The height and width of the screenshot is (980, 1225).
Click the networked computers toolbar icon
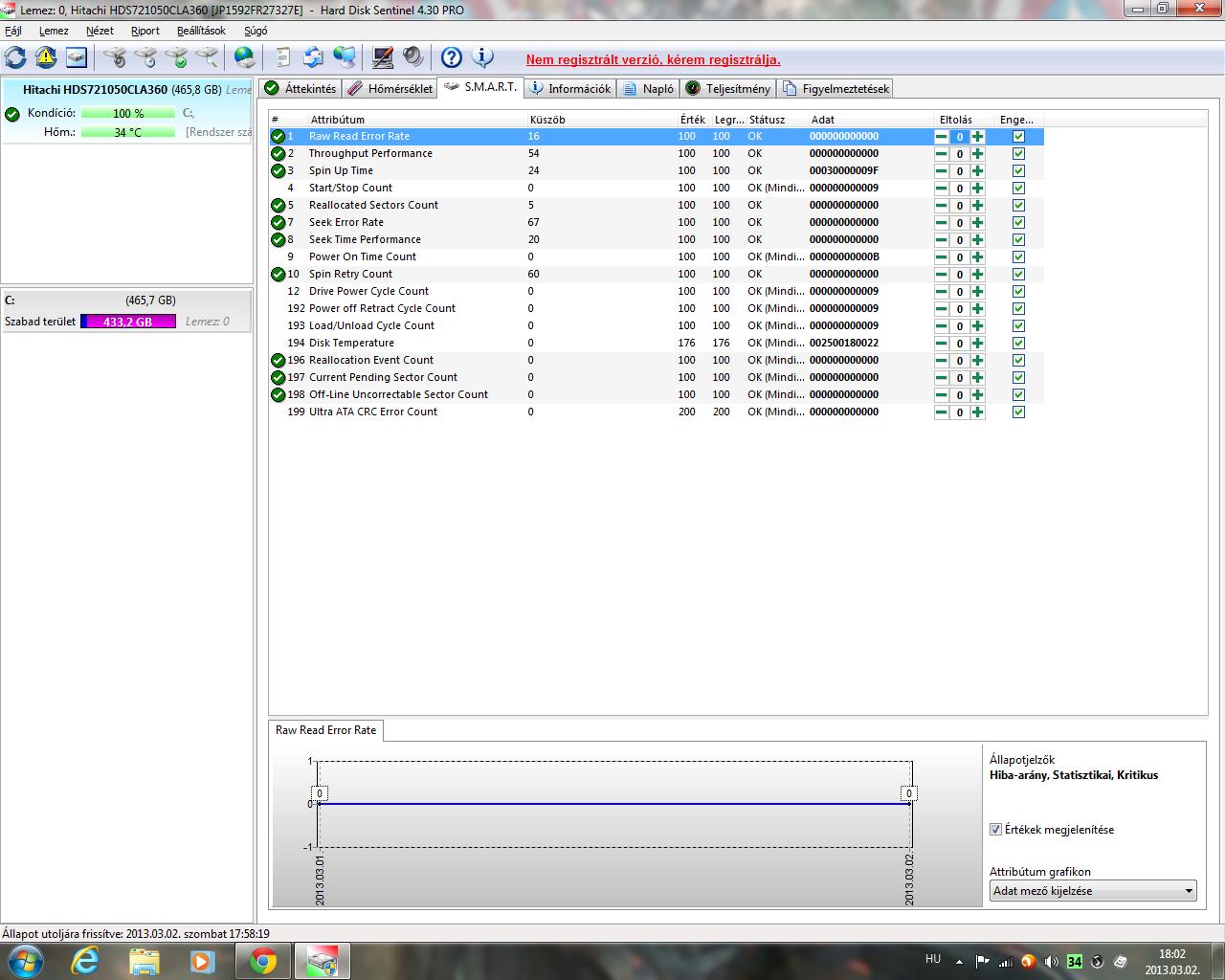[344, 57]
